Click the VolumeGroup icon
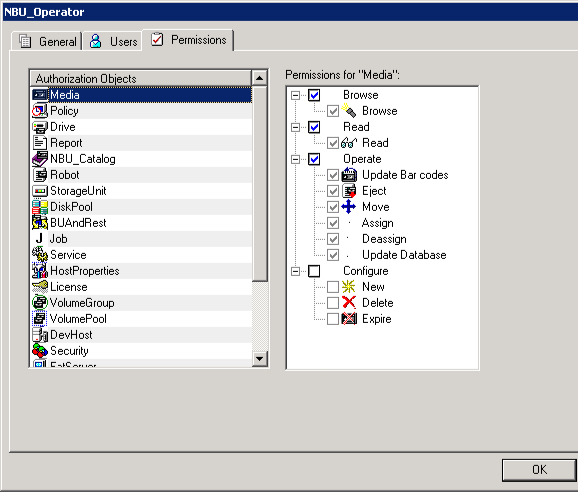 [39, 303]
